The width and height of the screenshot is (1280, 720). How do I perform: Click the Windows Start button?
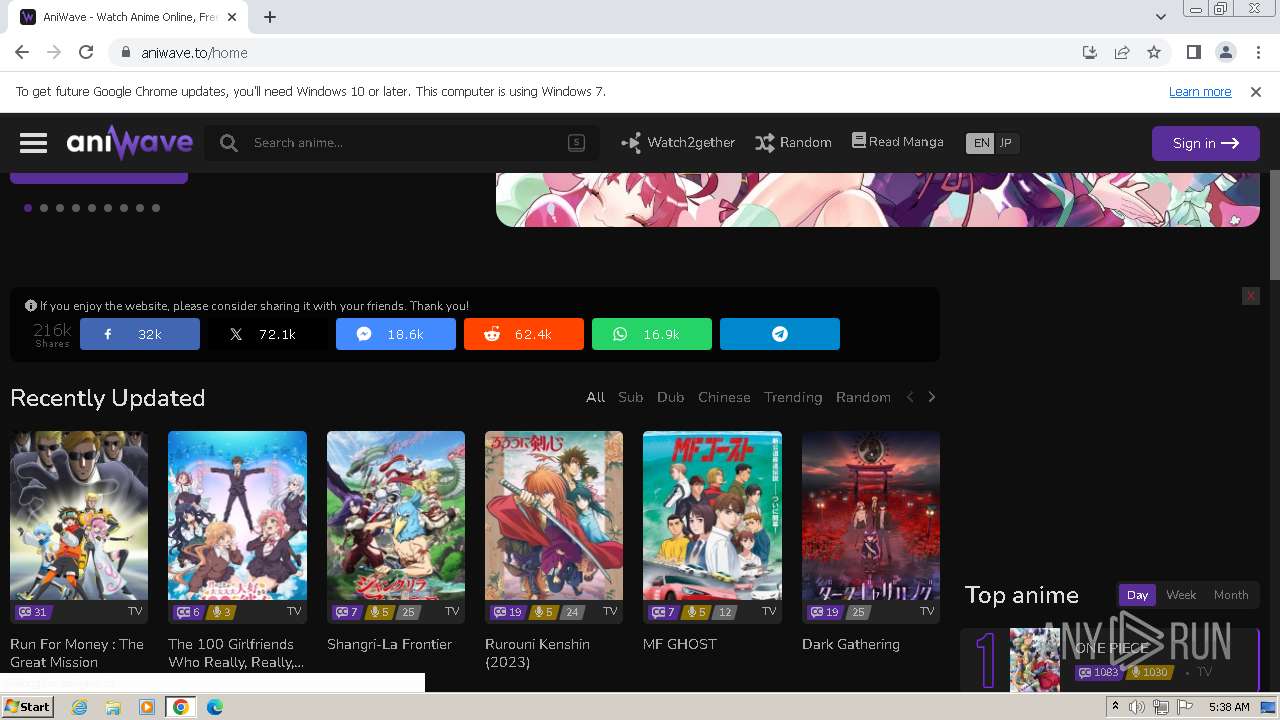pos(28,707)
